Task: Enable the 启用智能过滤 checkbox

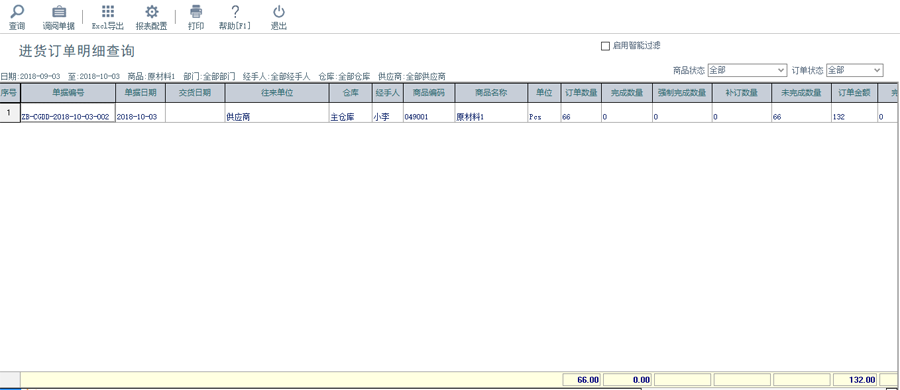Action: (605, 47)
